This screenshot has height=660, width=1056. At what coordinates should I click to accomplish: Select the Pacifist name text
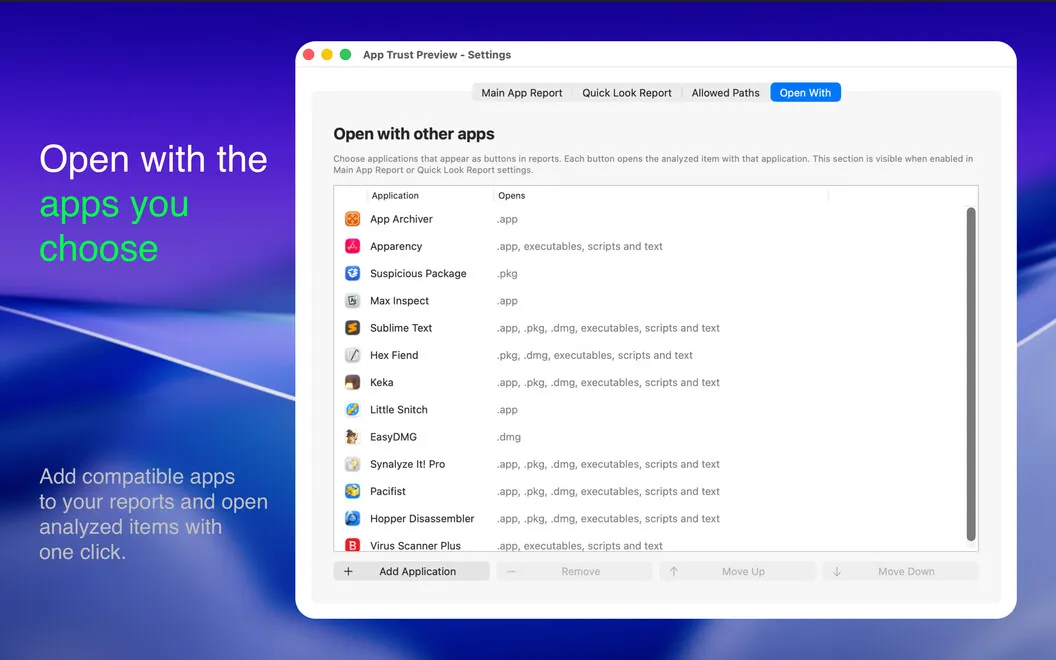tap(388, 492)
